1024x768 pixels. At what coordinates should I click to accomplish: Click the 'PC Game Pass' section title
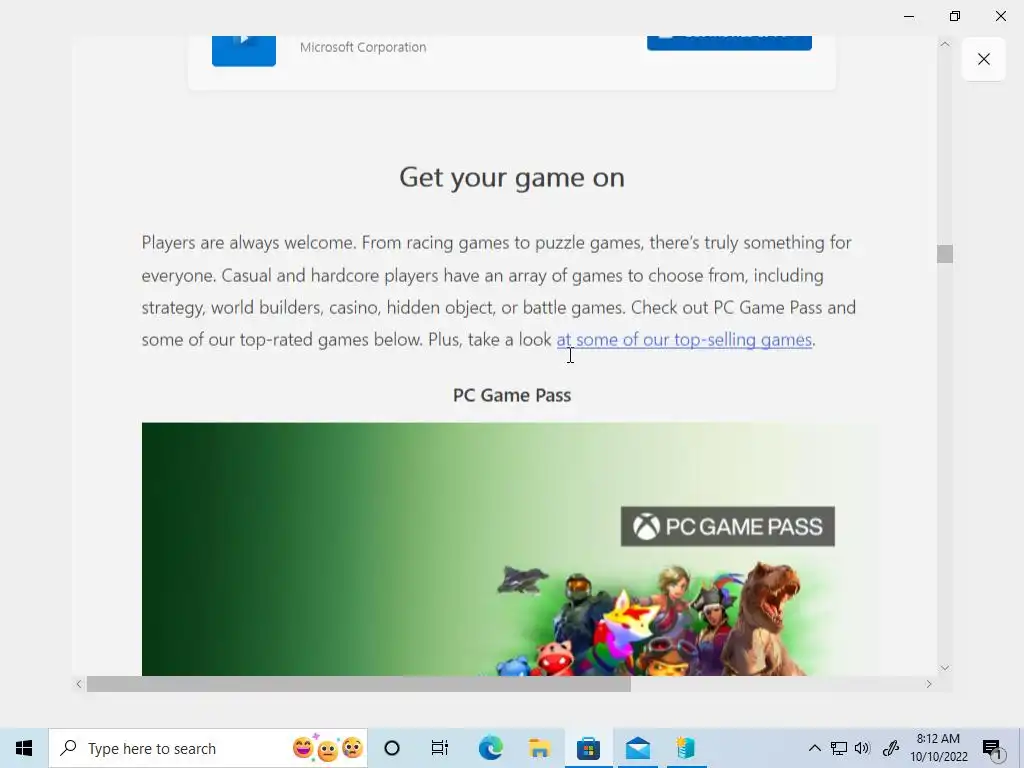[x=512, y=395]
